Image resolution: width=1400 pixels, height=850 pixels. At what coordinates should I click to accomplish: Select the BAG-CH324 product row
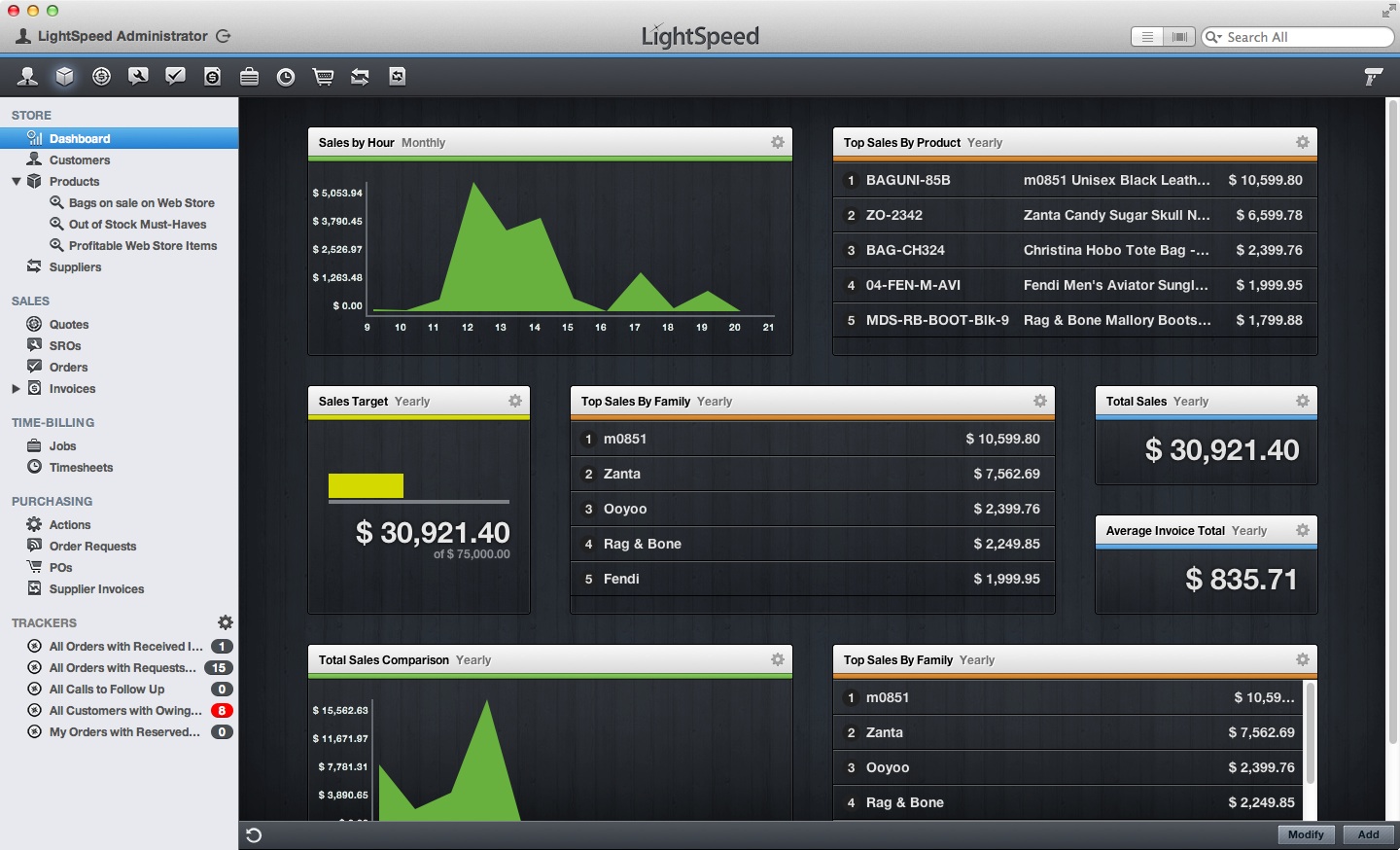coord(1075,250)
